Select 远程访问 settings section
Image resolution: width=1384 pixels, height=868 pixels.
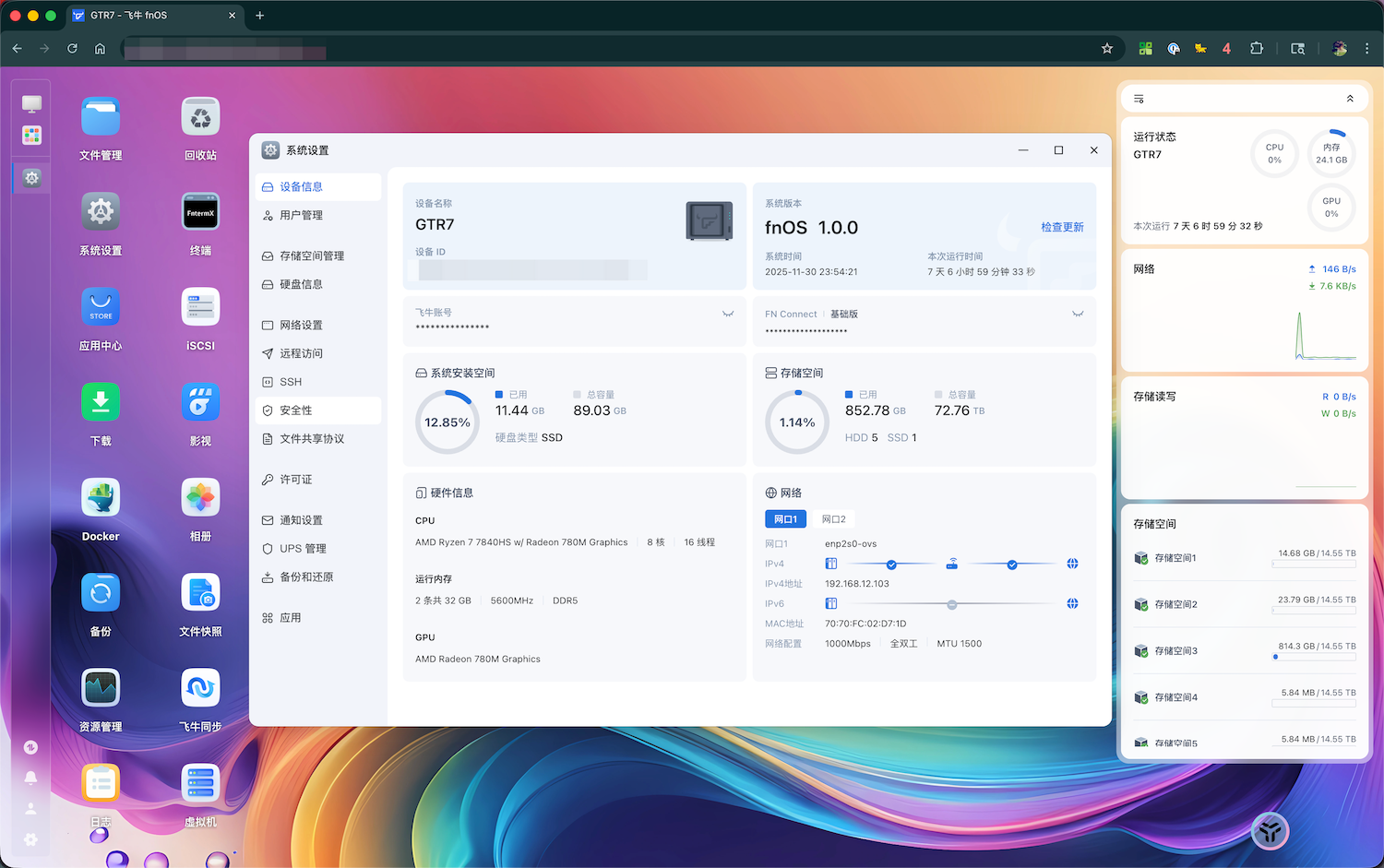318,353
